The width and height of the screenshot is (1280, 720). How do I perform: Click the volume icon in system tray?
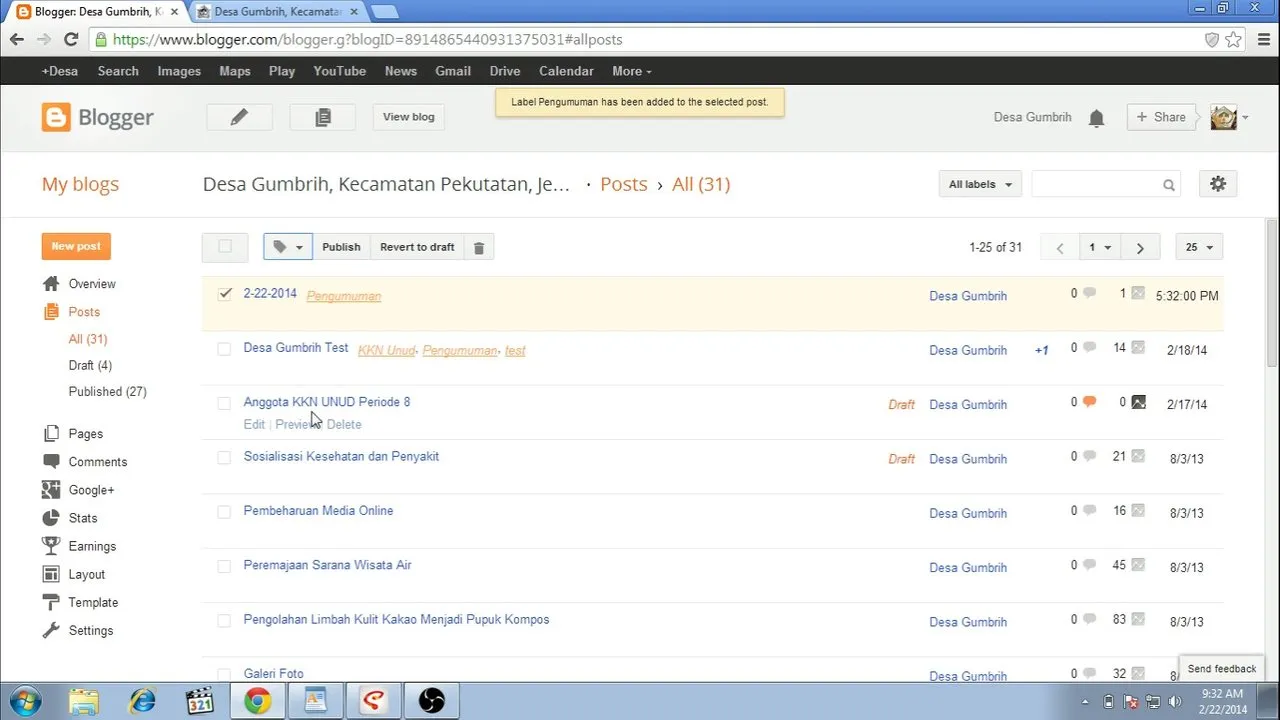[x=1173, y=701]
